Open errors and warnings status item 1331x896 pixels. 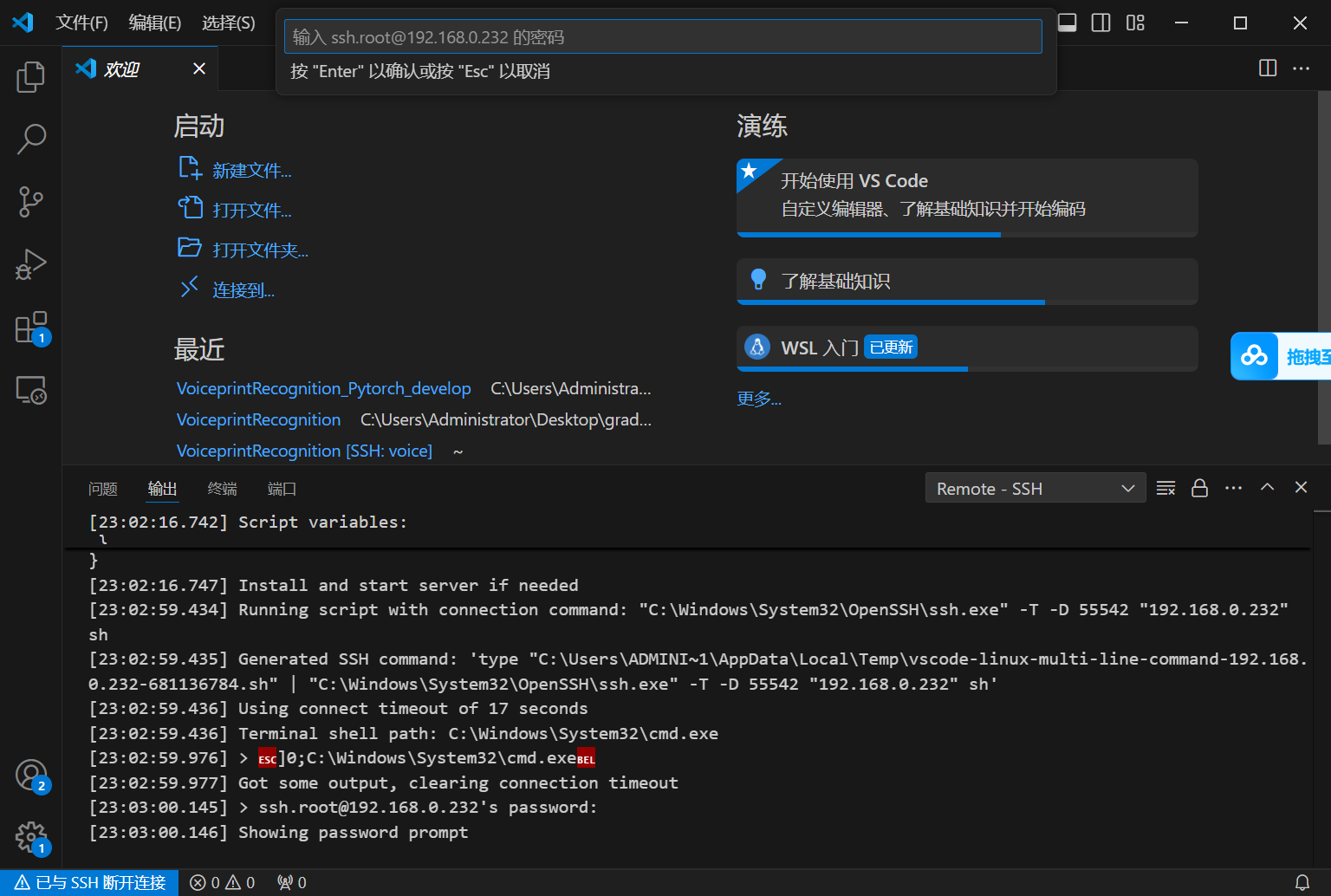(x=223, y=882)
